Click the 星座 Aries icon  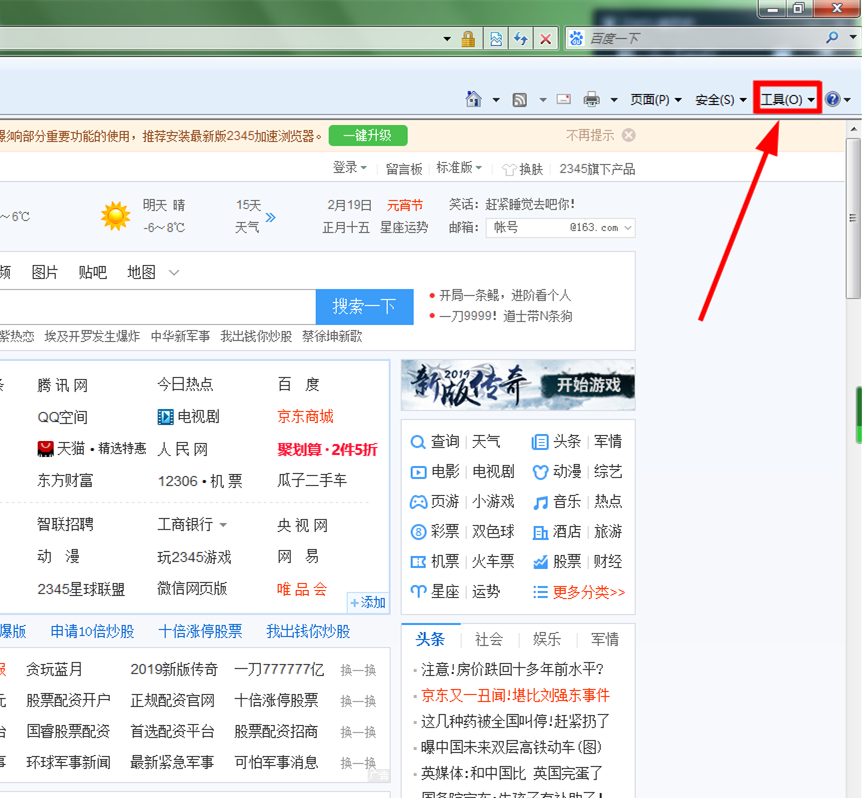[418, 591]
